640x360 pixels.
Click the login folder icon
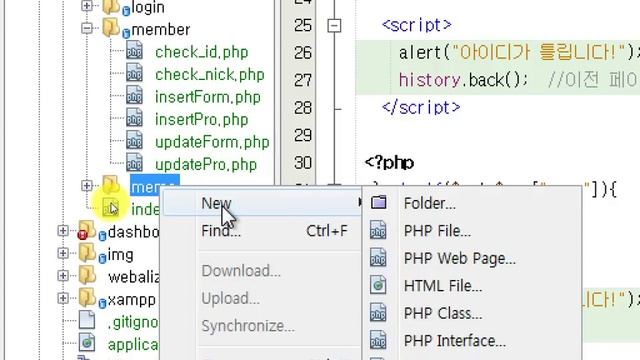tap(111, 6)
